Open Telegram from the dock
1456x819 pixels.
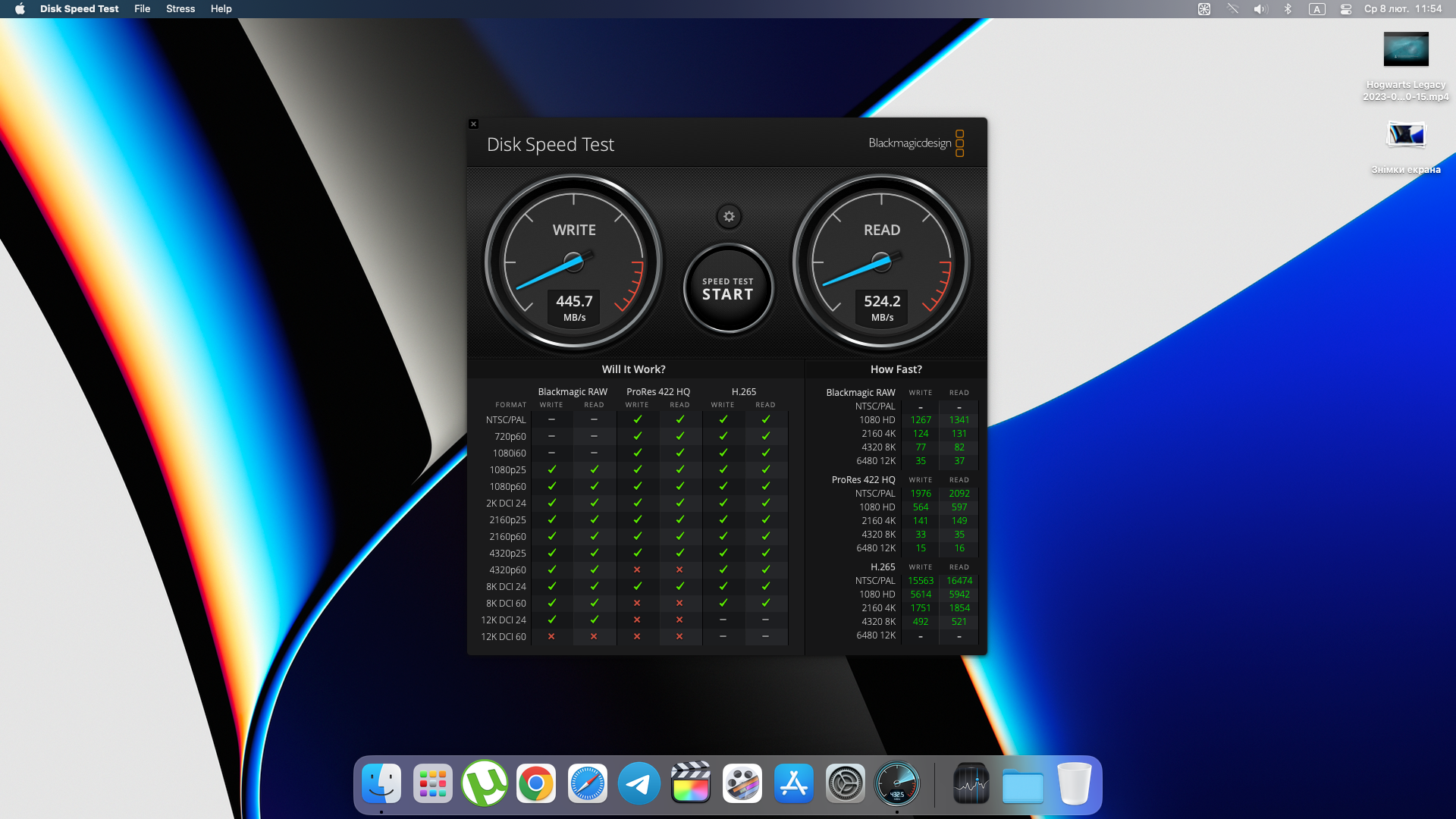(x=639, y=783)
